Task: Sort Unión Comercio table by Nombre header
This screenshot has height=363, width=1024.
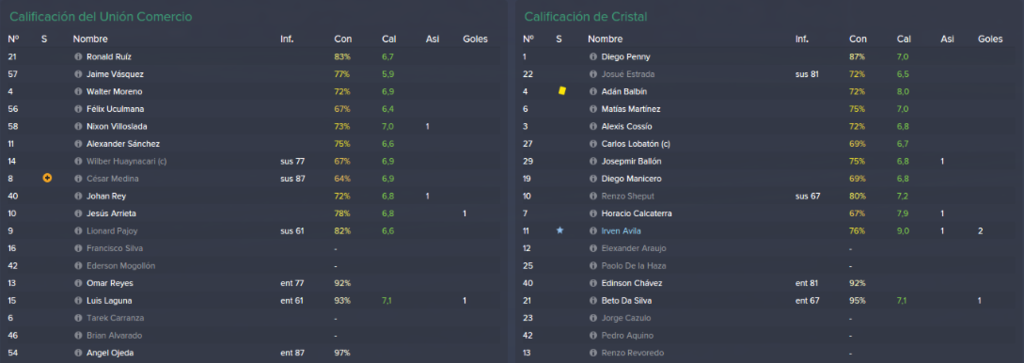Action: (90, 39)
